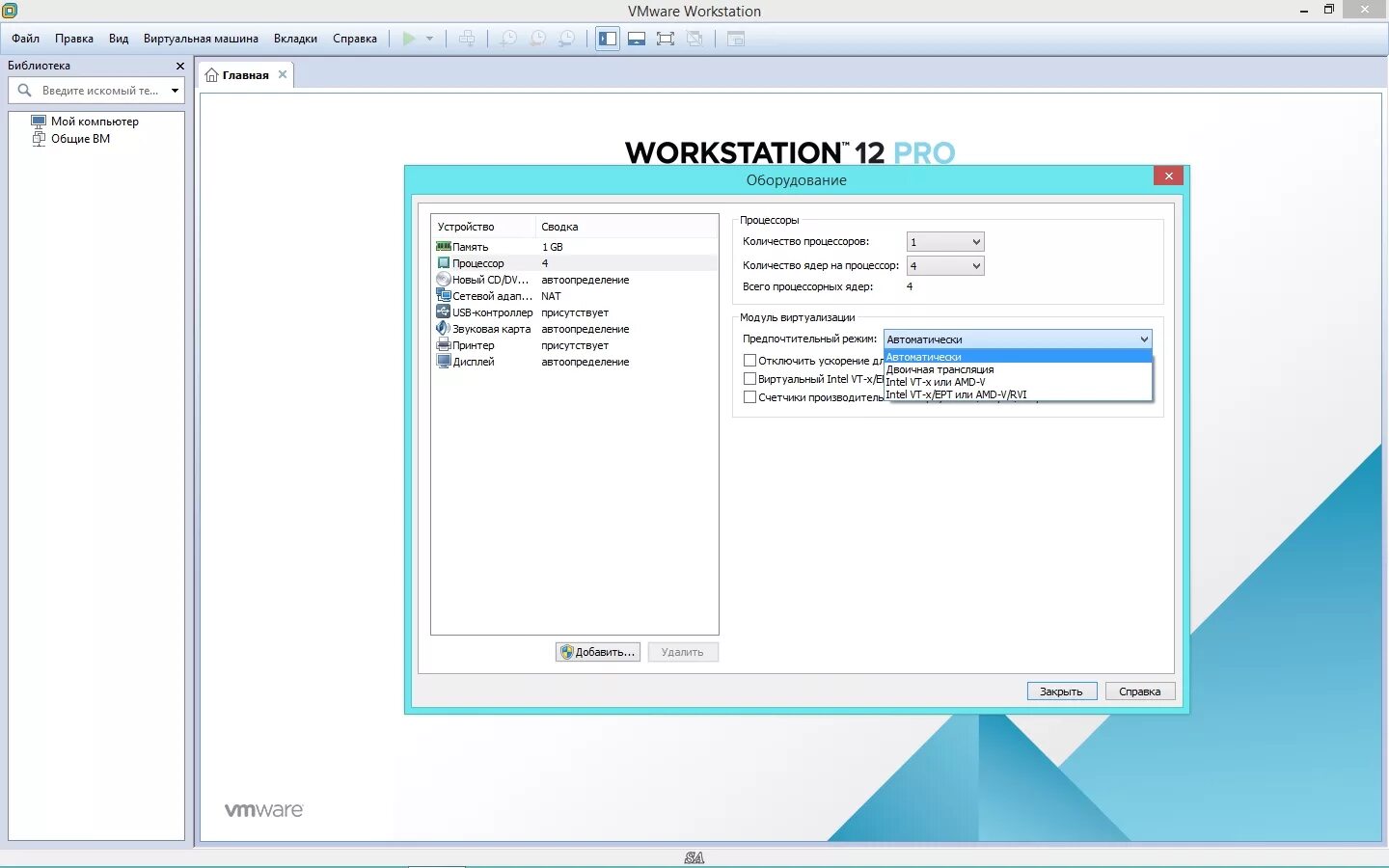Enable Счетчики производительности checkbox

tap(749, 397)
